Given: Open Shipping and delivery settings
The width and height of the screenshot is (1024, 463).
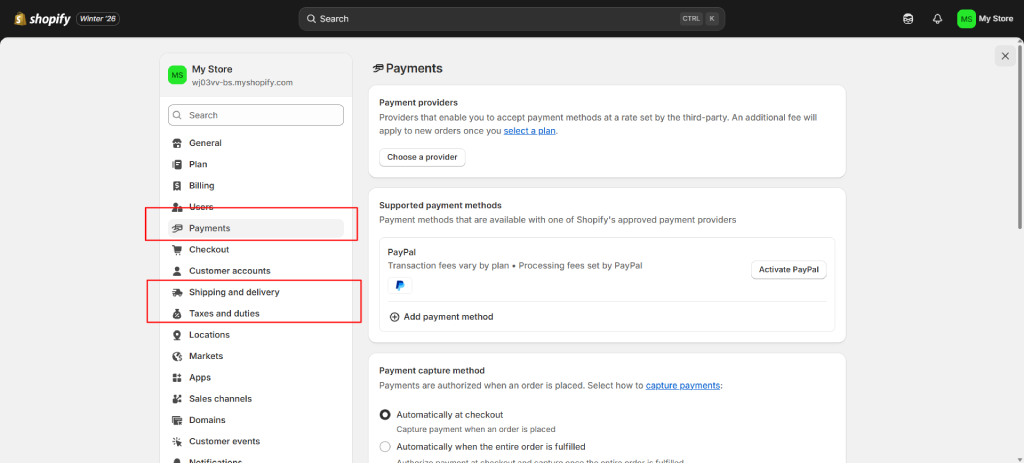Looking at the screenshot, I should pos(255,293).
